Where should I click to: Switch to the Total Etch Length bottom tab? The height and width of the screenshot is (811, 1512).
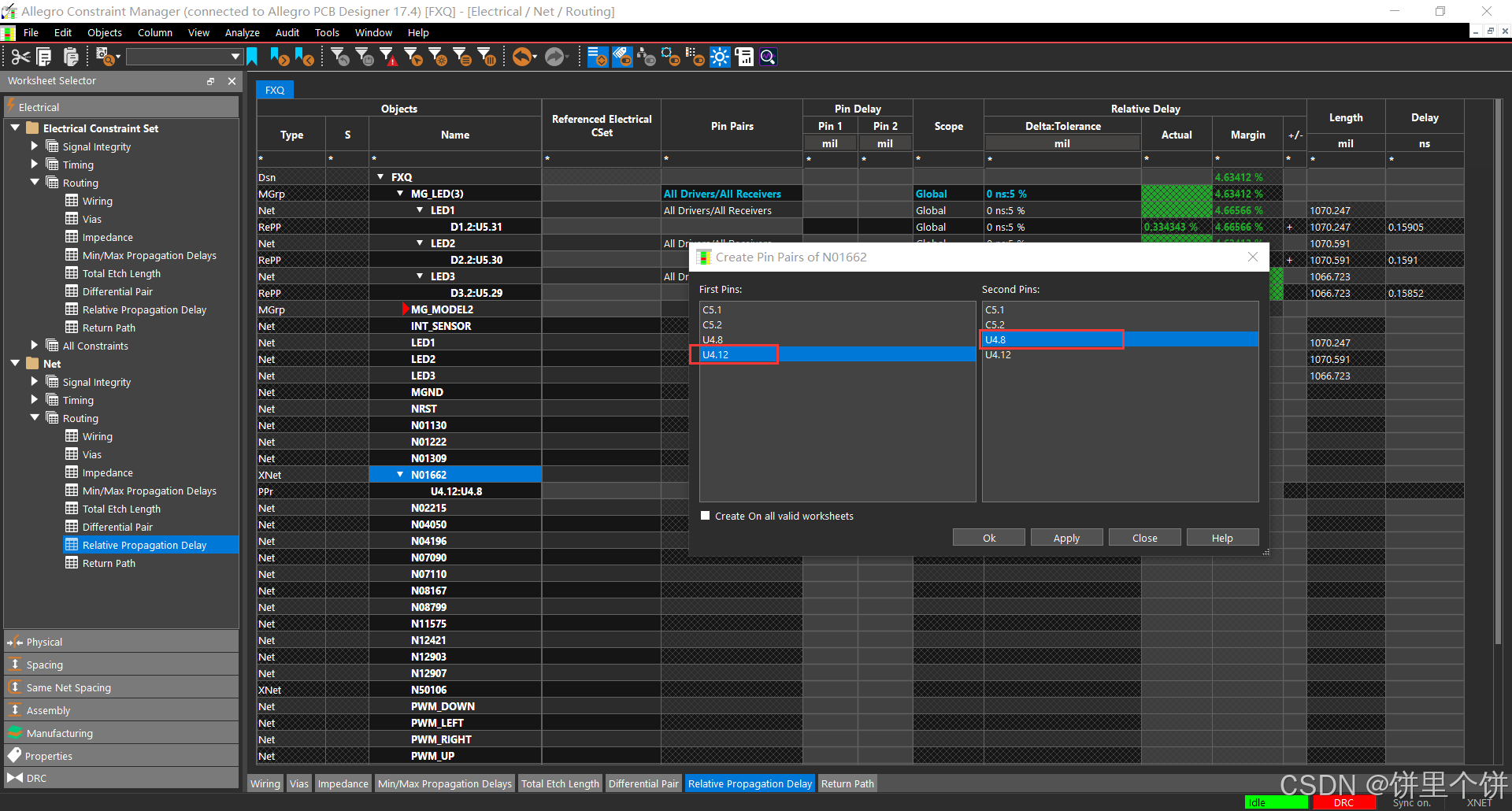coord(560,783)
